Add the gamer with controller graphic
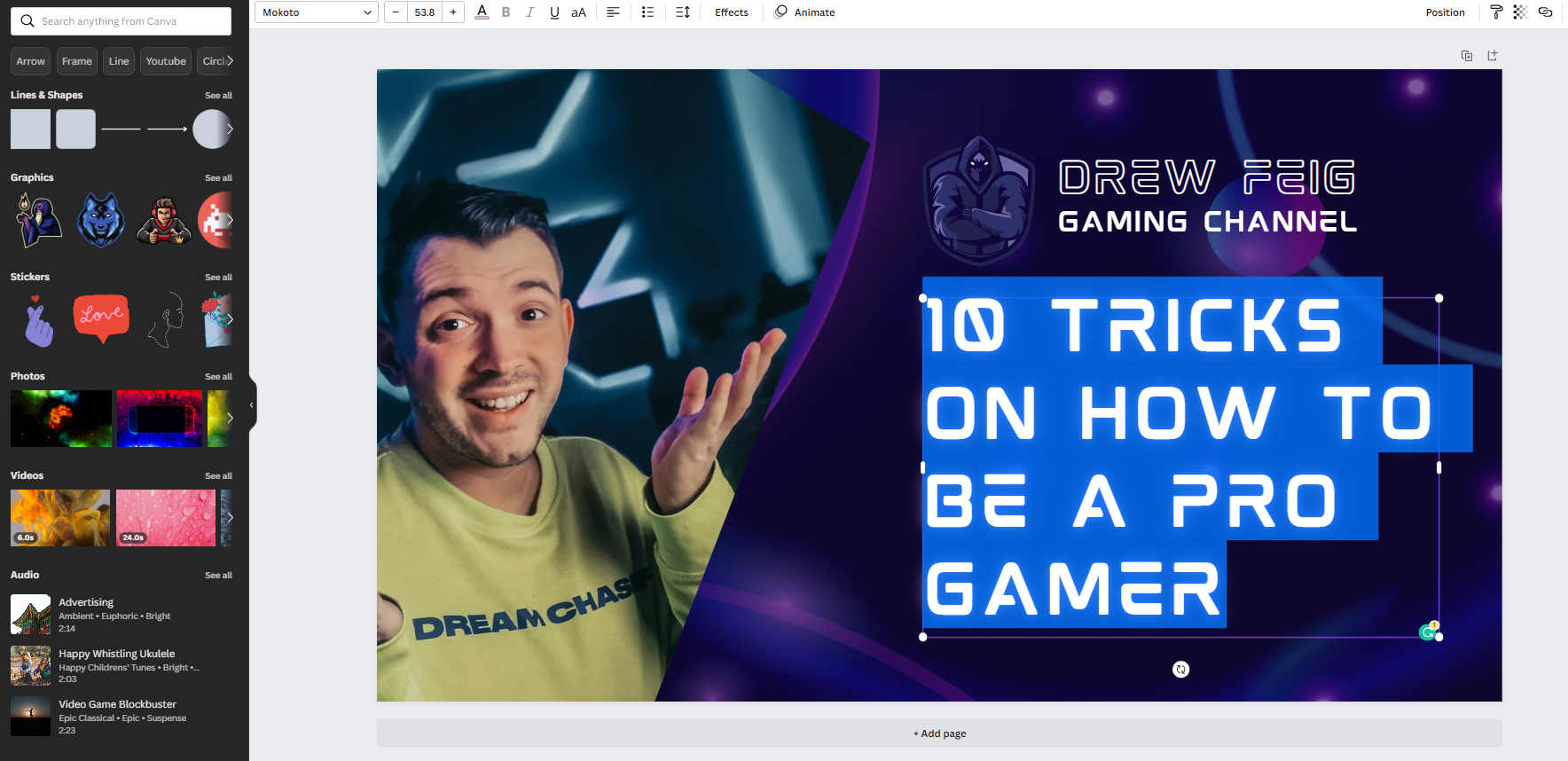This screenshot has width=1568, height=761. (x=164, y=221)
